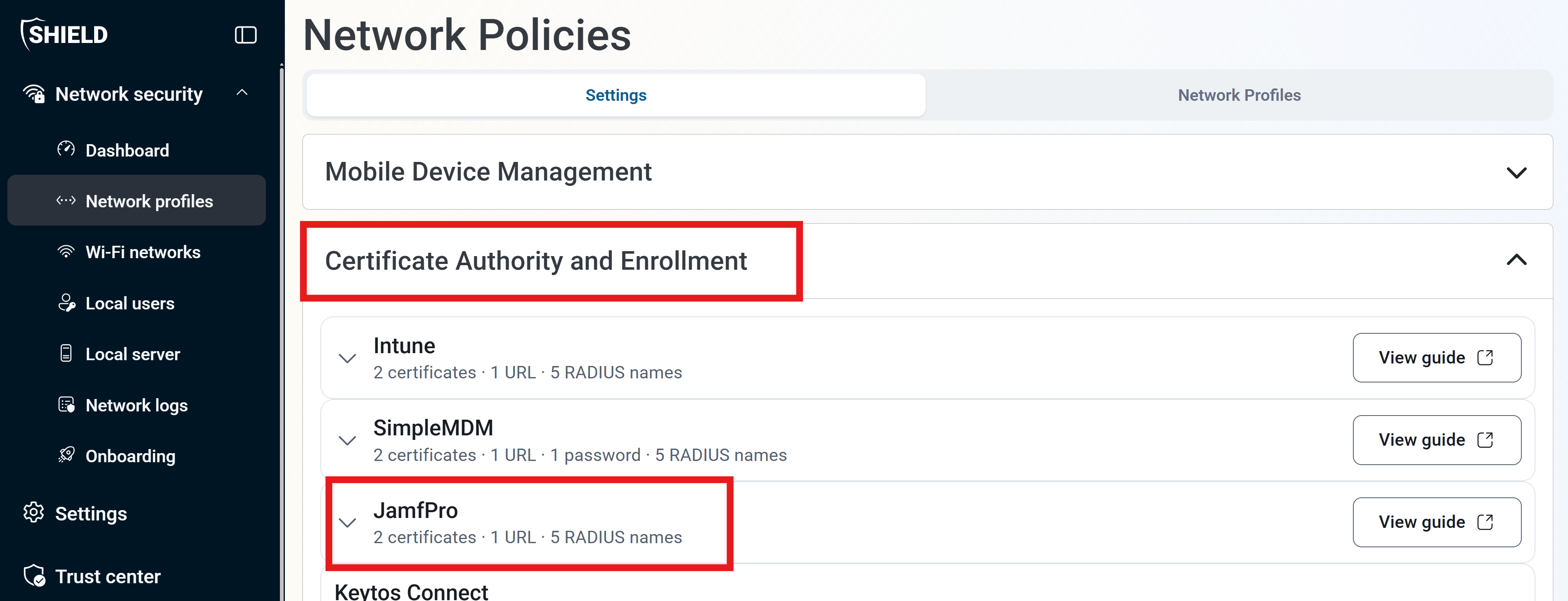Screen dimensions: 1568x601
Task: Click the JamfPro entry title
Action: (x=415, y=510)
